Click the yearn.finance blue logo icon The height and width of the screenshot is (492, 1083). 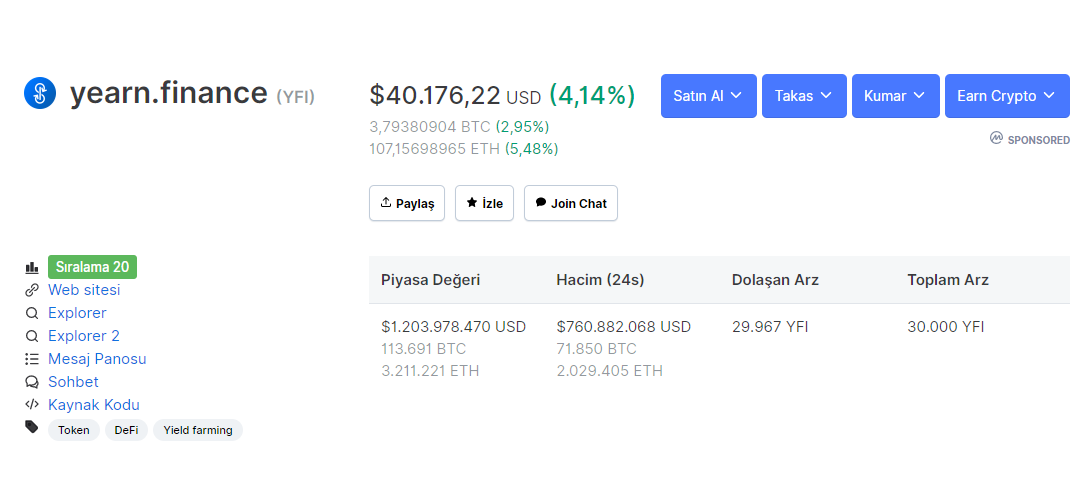39,93
